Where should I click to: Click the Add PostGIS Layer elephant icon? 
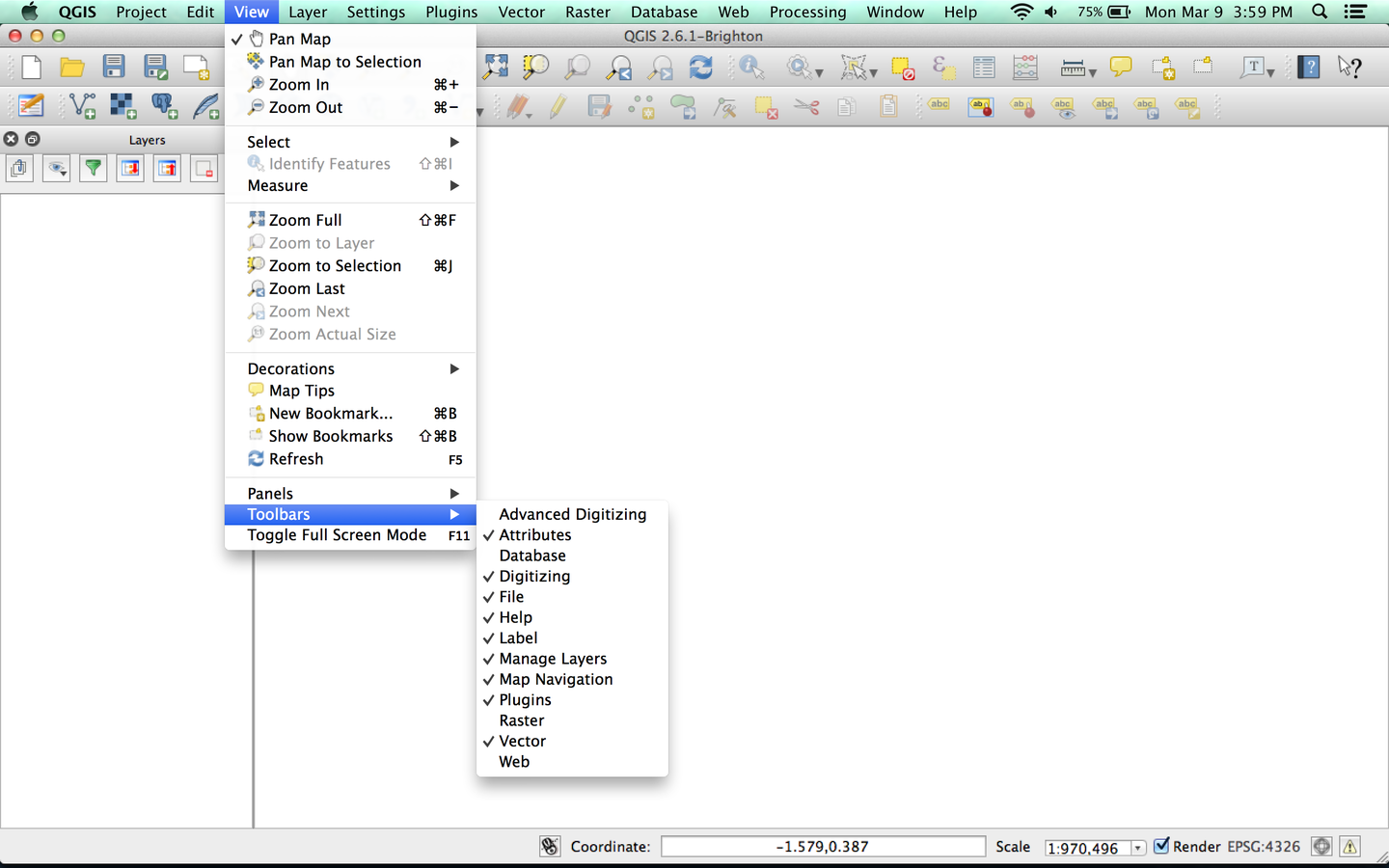tap(164, 106)
